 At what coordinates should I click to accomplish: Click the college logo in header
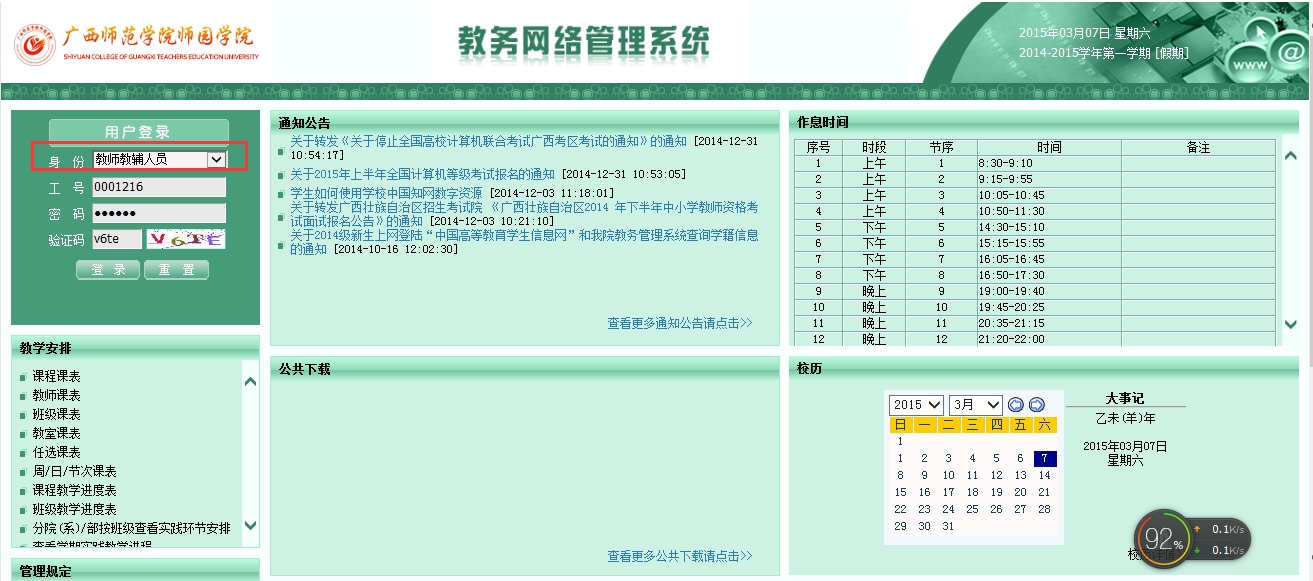click(137, 42)
